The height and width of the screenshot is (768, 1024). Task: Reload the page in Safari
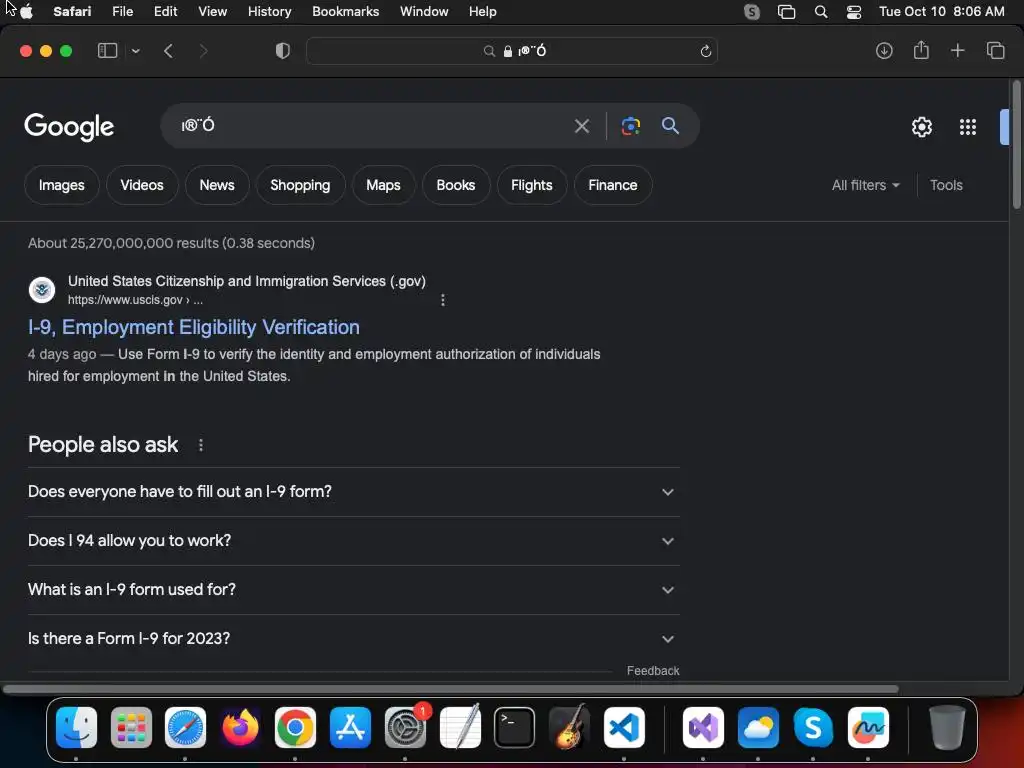[705, 51]
